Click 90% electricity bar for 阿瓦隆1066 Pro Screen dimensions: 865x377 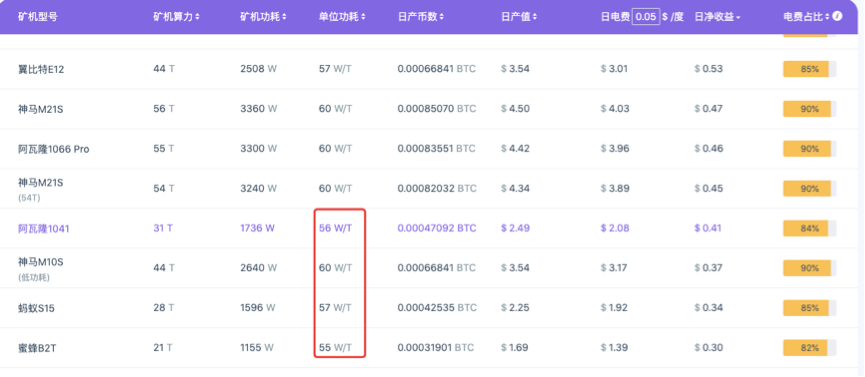coord(809,149)
